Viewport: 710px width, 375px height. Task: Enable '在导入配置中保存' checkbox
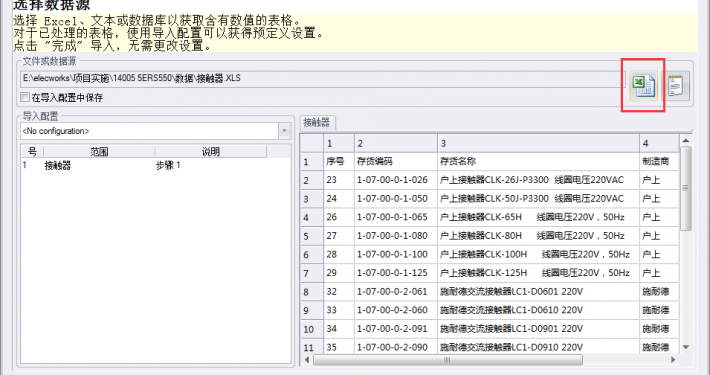(x=25, y=97)
